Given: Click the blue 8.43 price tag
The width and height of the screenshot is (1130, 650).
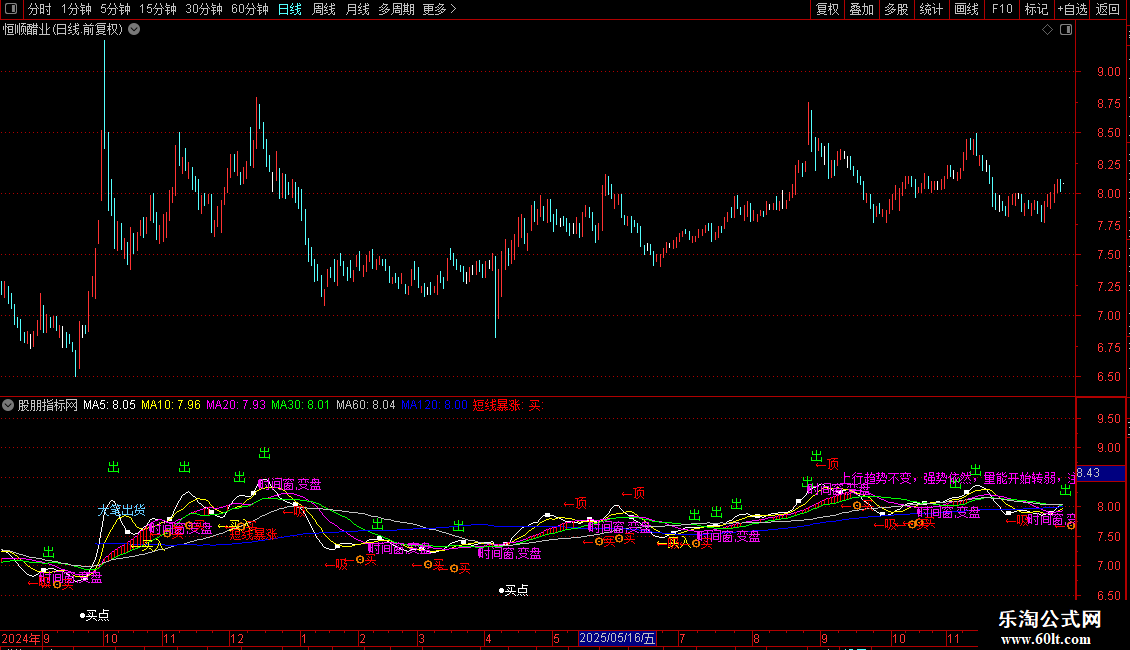Looking at the screenshot, I should click(1100, 473).
